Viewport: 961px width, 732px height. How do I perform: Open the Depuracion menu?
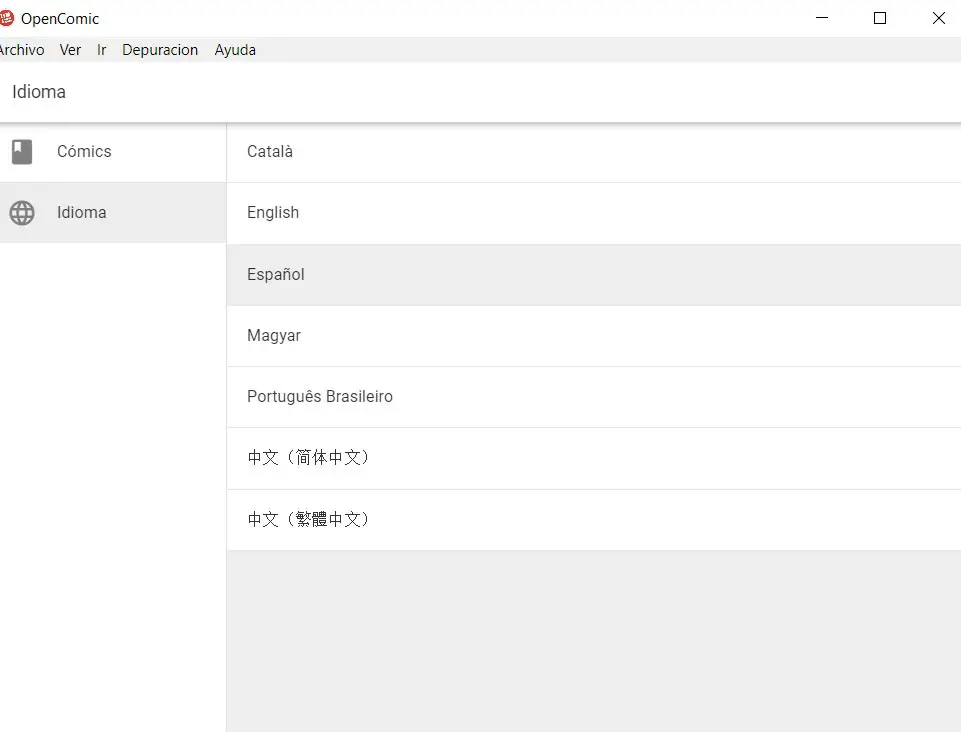click(x=160, y=50)
